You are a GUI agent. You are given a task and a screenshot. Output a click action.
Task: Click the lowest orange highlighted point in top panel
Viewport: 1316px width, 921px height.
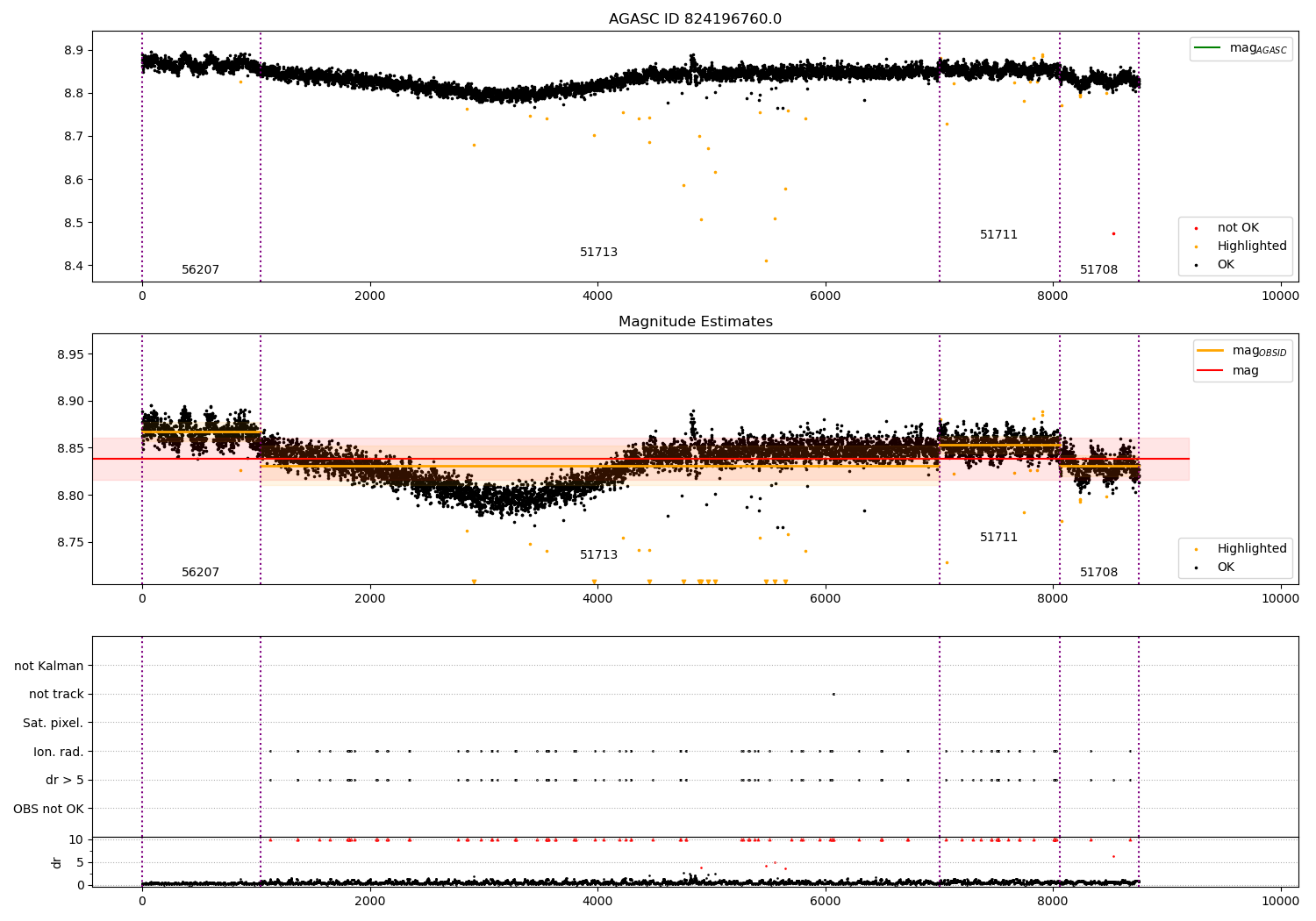click(x=766, y=261)
